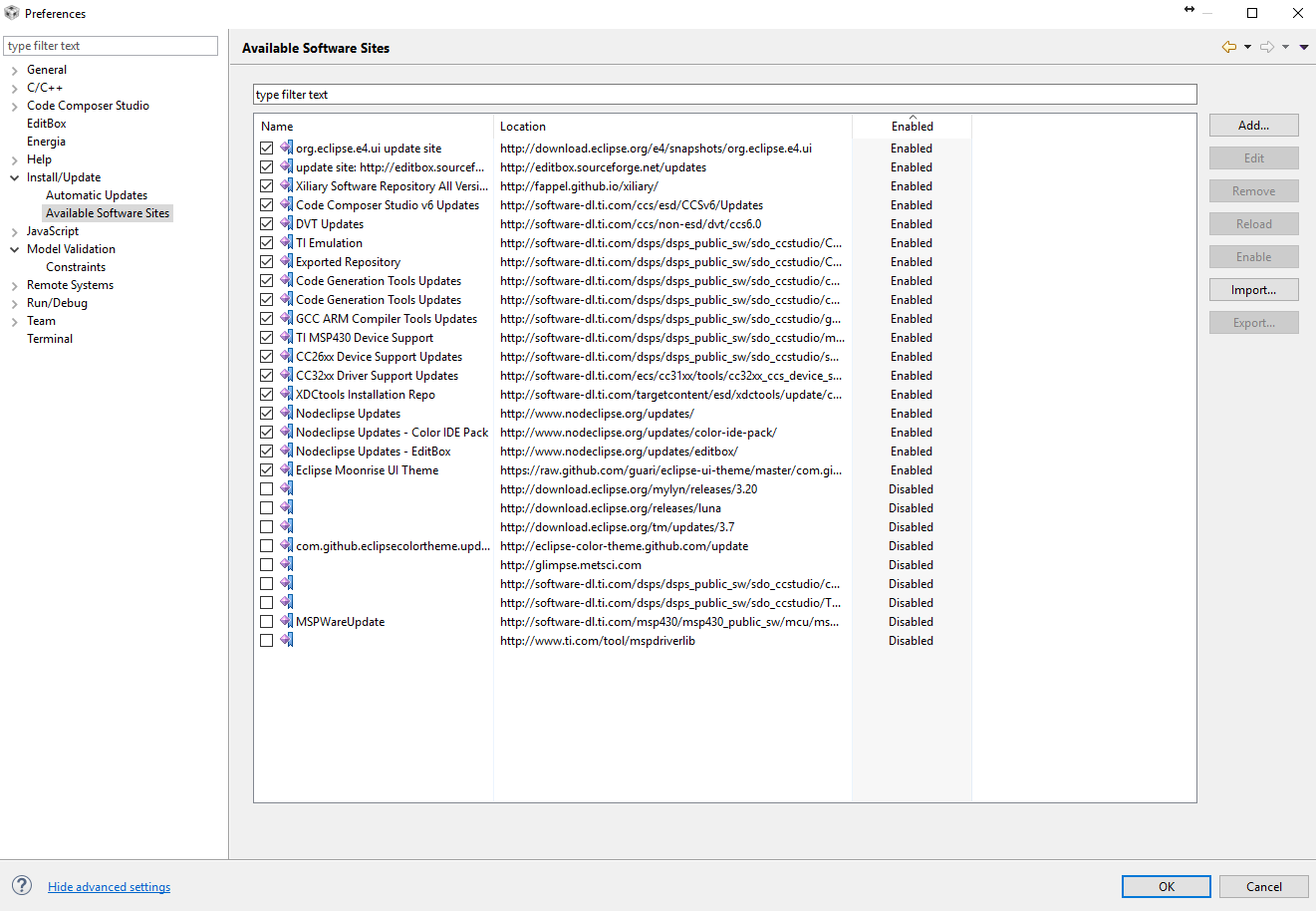This screenshot has height=911, width=1316.
Task: Expand the JavaScript preferences node
Action: [14, 231]
